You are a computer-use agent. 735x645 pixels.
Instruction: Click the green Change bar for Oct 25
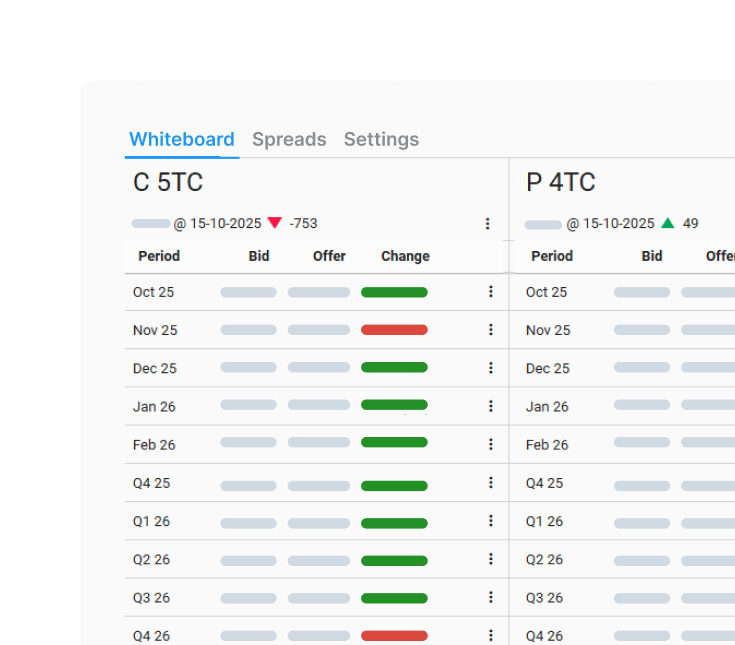[394, 292]
